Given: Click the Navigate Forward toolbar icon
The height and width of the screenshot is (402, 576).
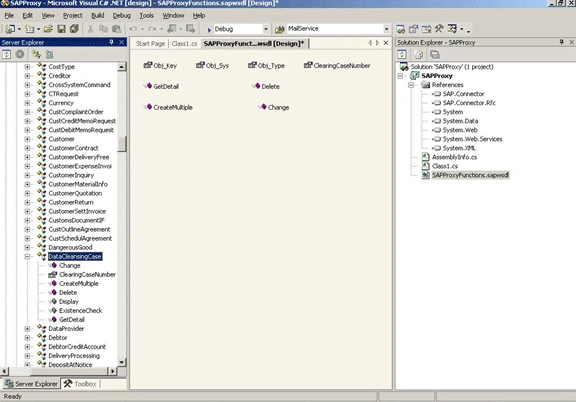Looking at the screenshot, I should click(190, 29).
